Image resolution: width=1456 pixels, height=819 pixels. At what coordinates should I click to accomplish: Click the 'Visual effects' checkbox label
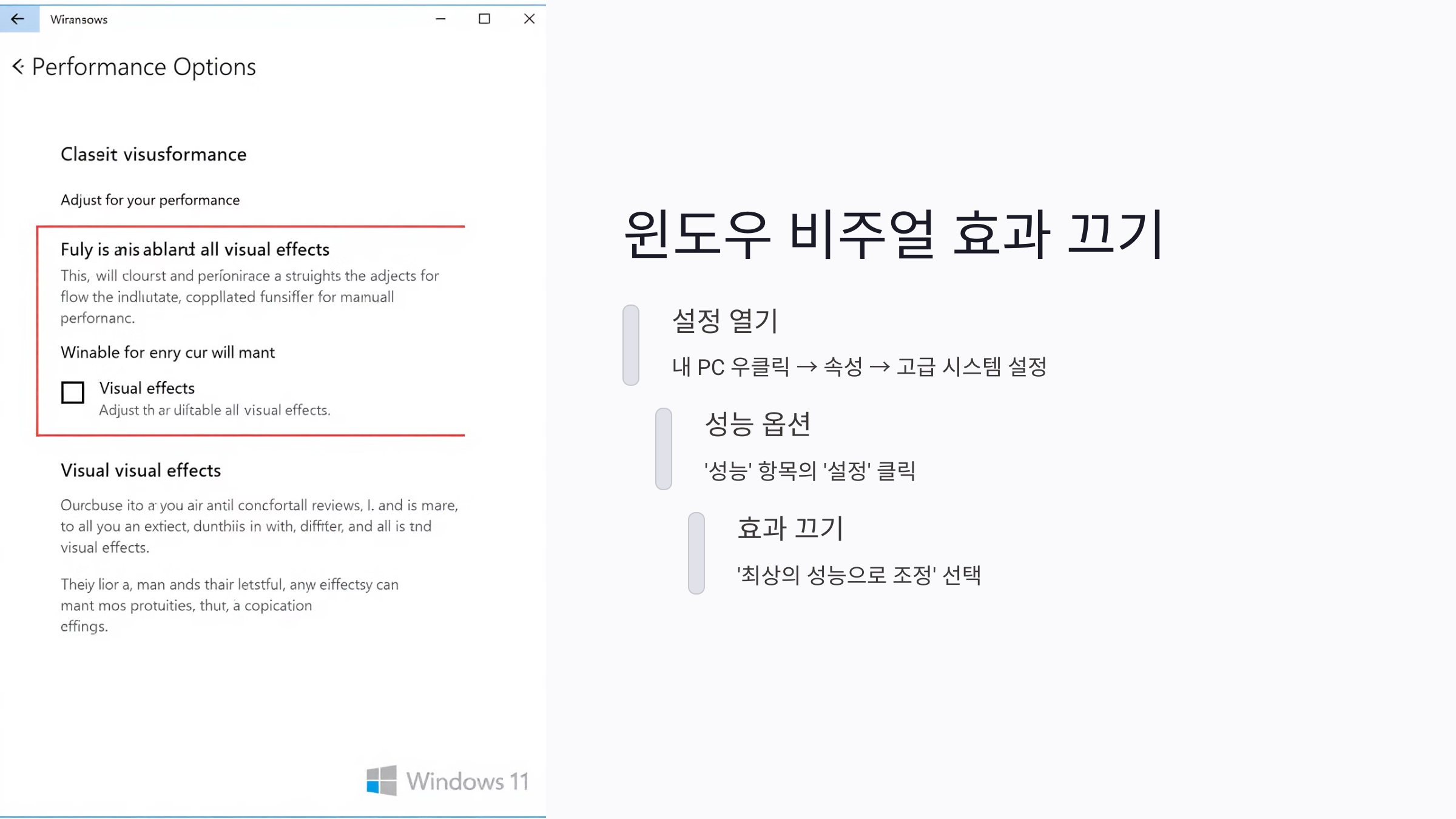[147, 388]
